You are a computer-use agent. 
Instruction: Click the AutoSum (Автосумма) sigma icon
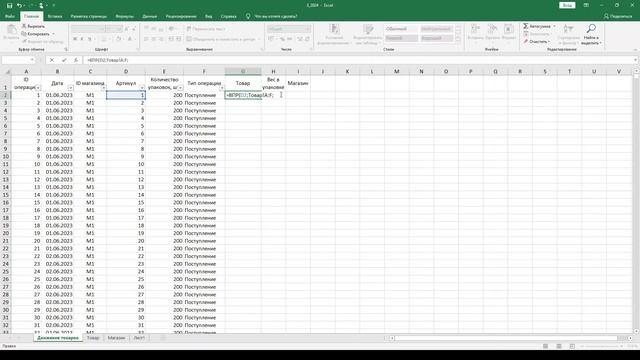(526, 26)
